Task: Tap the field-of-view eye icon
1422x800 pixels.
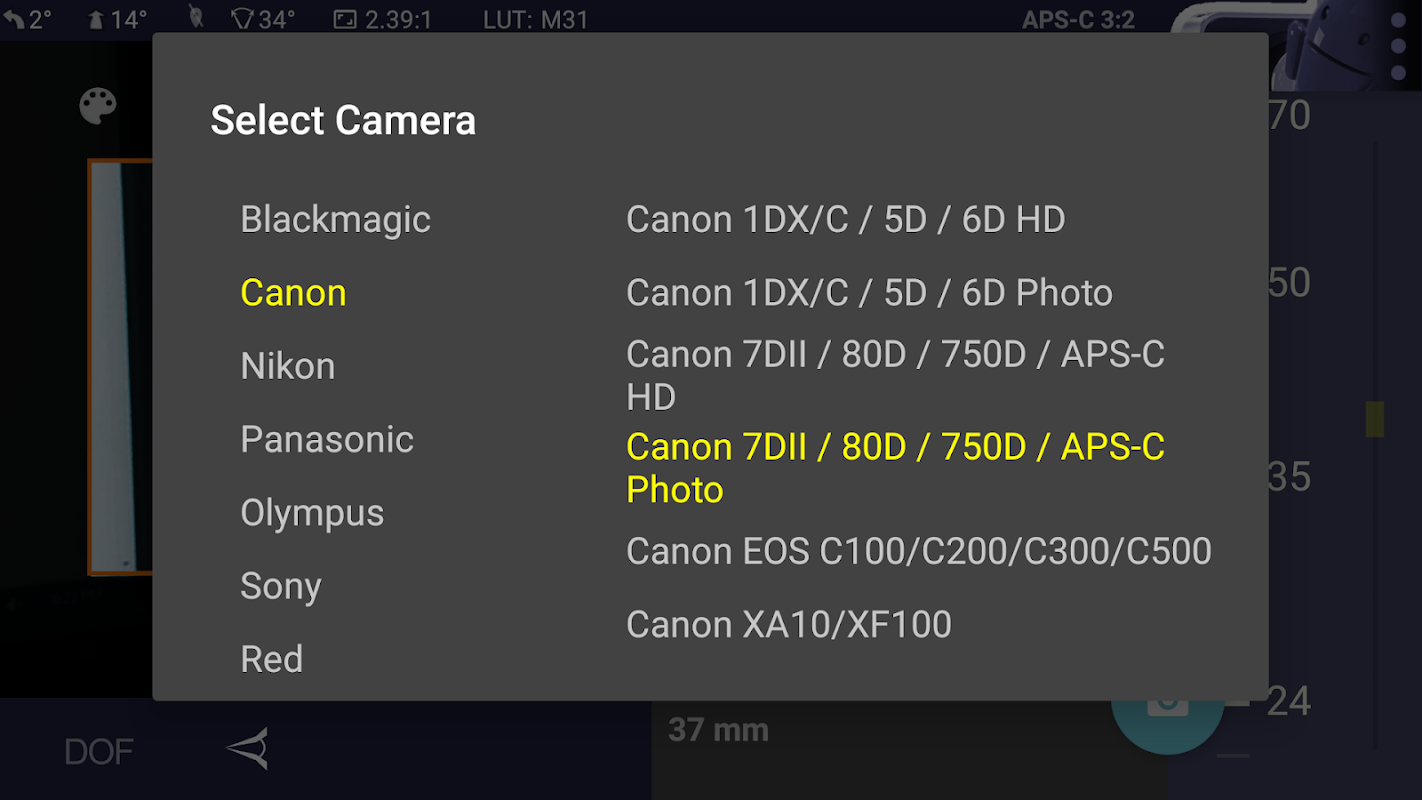Action: pyautogui.click(x=248, y=748)
